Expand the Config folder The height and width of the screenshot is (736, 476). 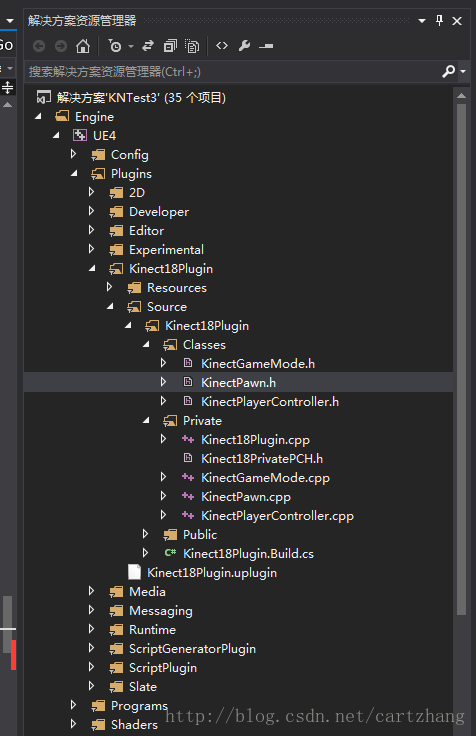[73, 154]
